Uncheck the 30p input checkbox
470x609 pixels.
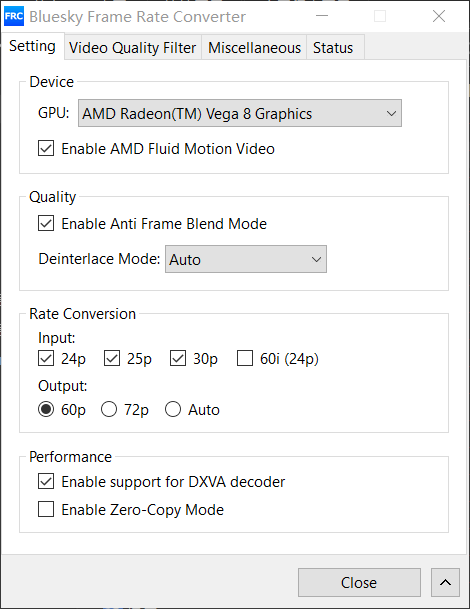click(178, 358)
